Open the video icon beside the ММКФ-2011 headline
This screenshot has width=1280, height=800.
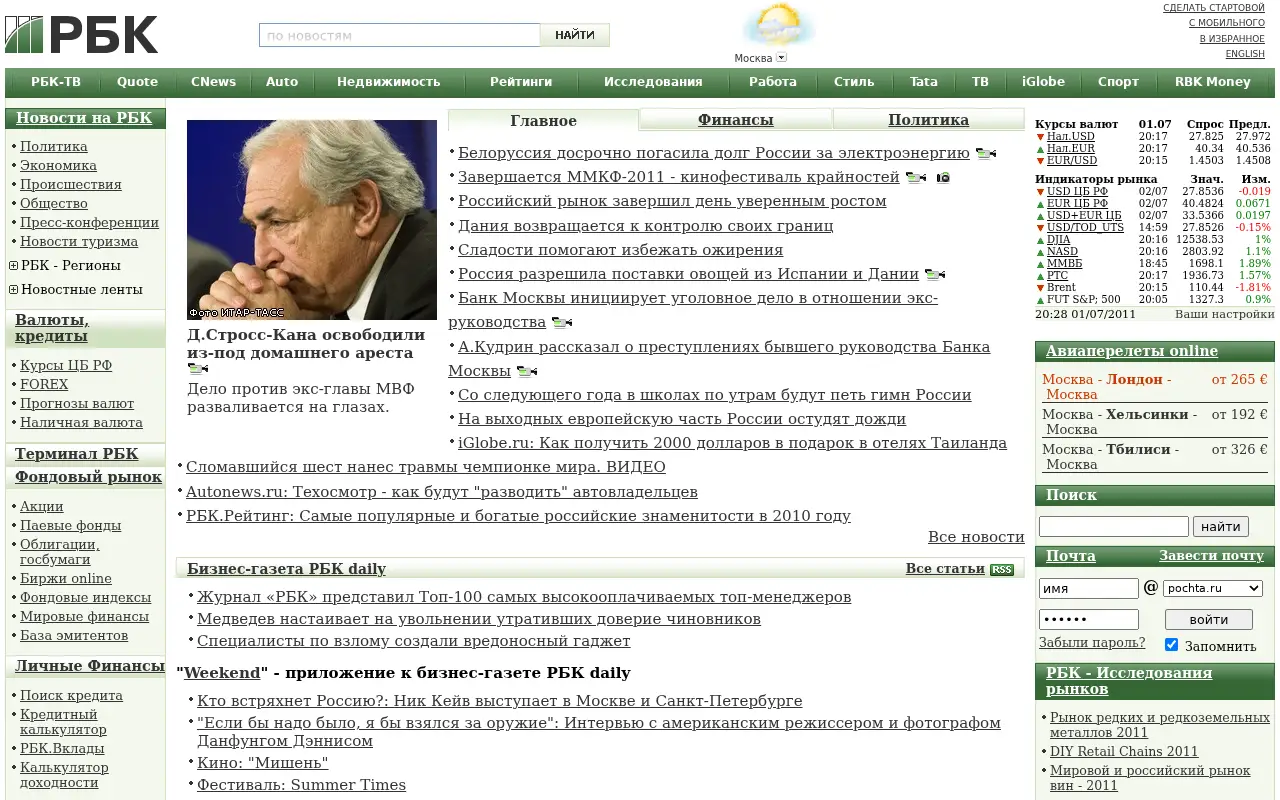point(915,178)
